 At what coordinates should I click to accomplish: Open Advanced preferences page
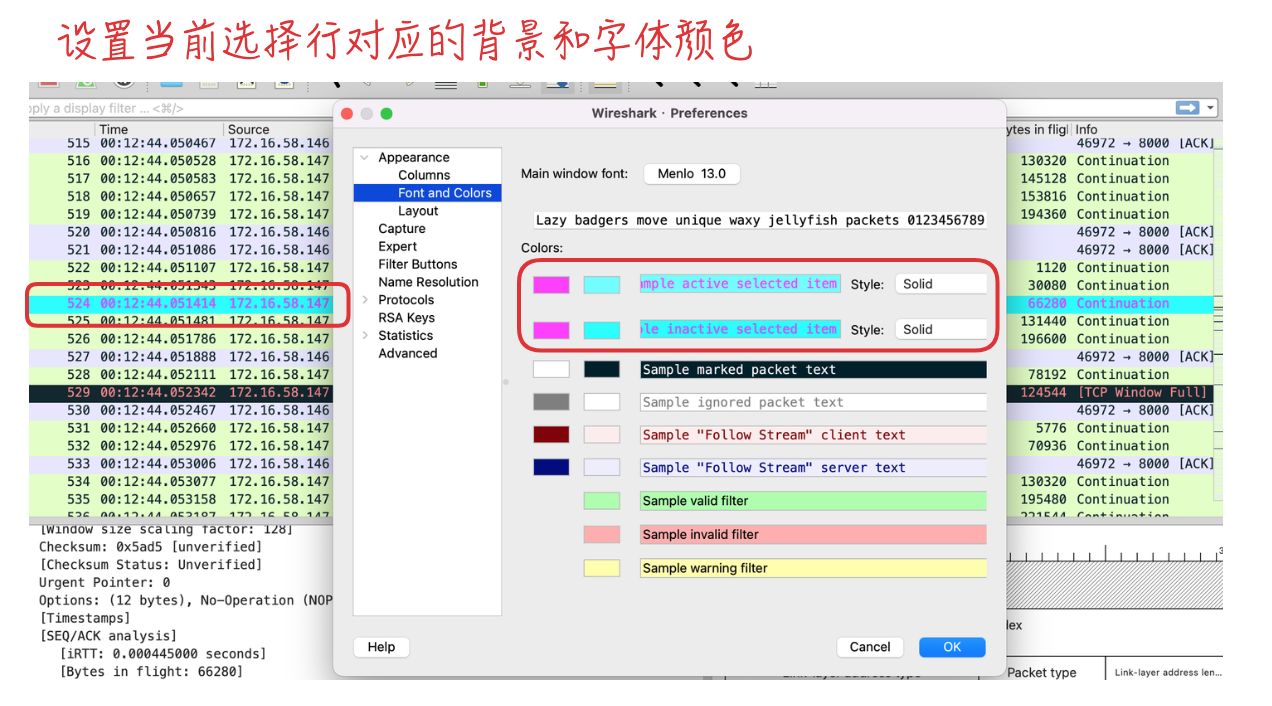coord(408,354)
